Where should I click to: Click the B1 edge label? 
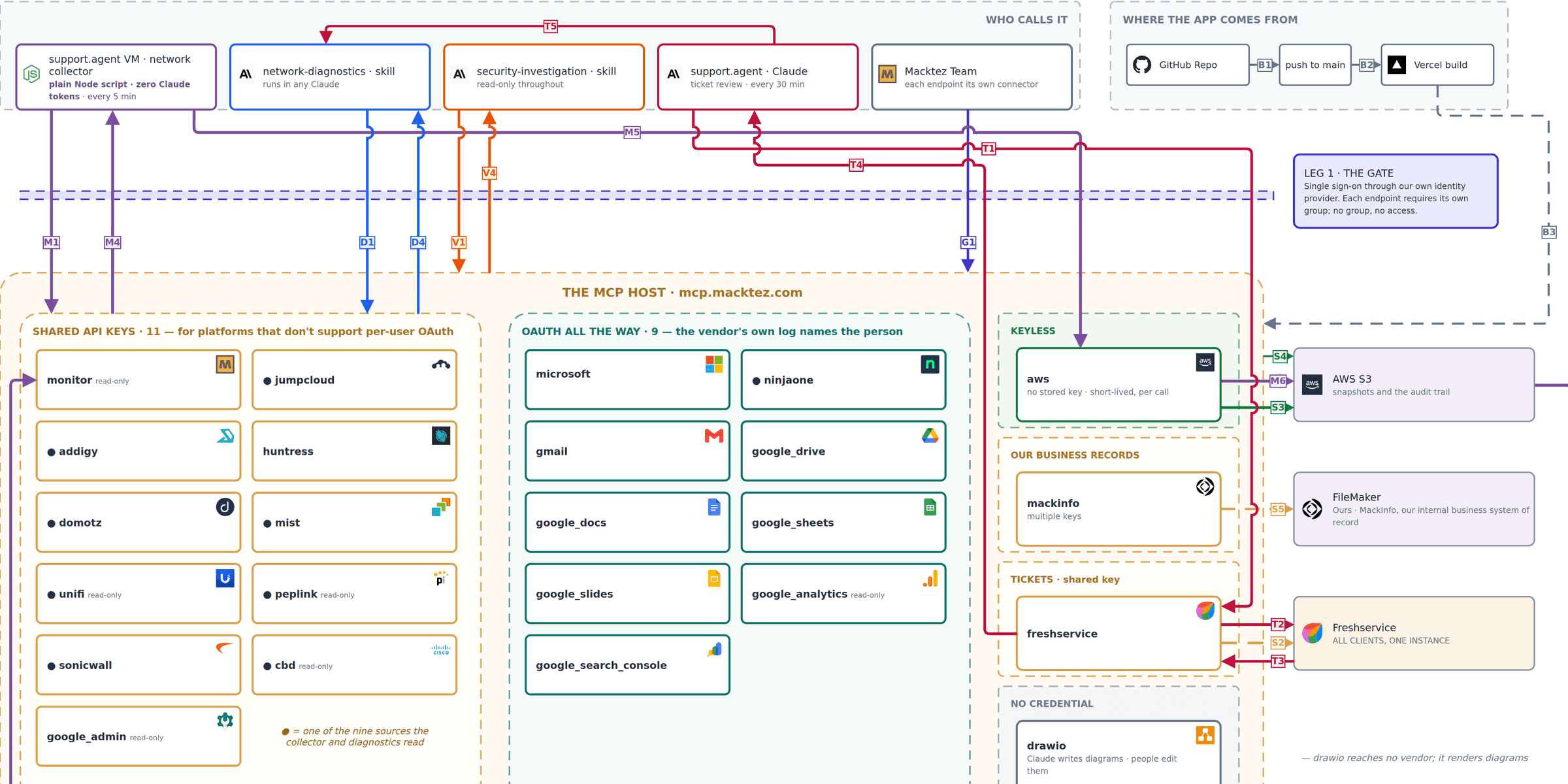click(1265, 65)
